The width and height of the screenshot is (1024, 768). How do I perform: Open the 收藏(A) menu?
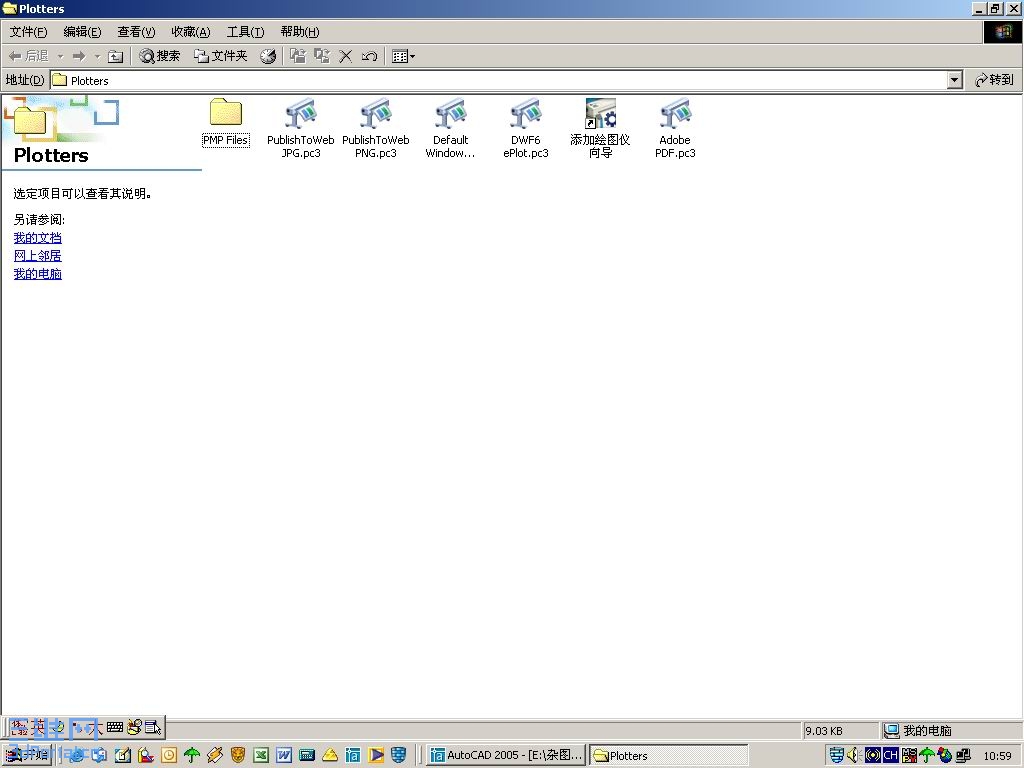pos(191,32)
